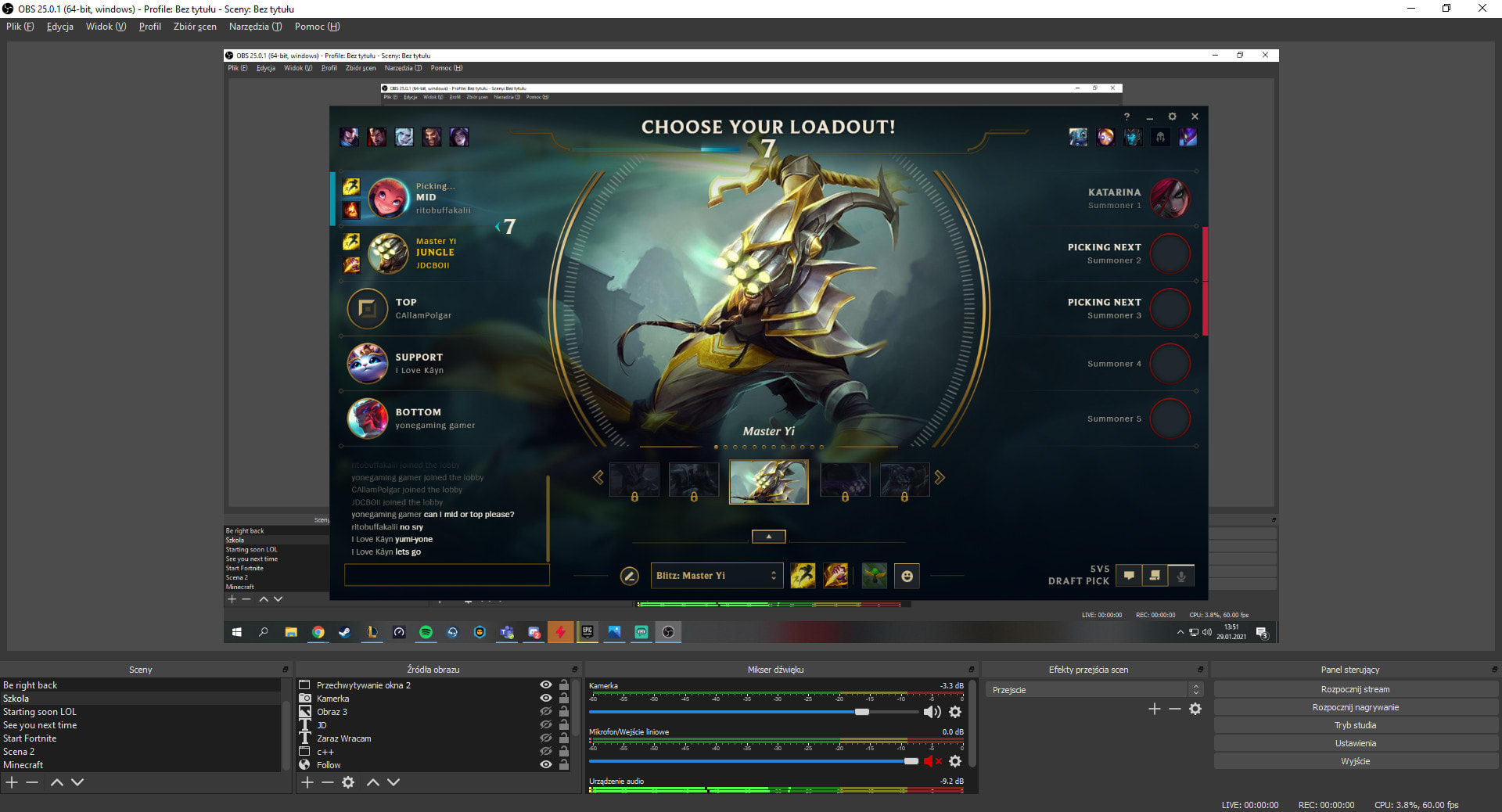Select the Be right back scene
Screen dimensions: 1502x812
click(x=140, y=685)
